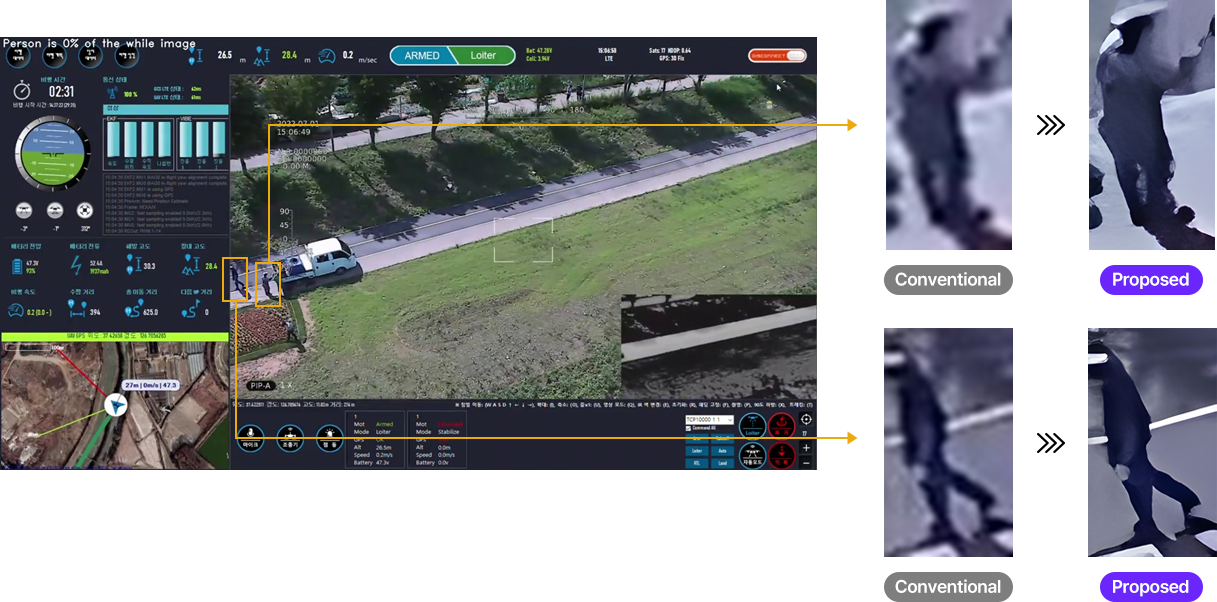The width and height of the screenshot is (1217, 602).
Task: Zoom in with the plus icon
Action: [x=806, y=447]
